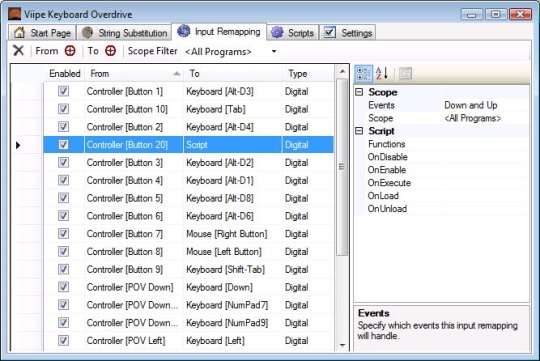The width and height of the screenshot is (540, 361).
Task: Click the Keyboard [Left] cell
Action: [233, 340]
